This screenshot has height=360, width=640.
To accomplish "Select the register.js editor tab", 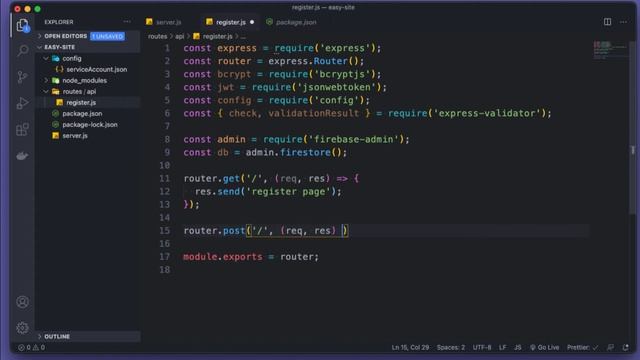I will click(x=231, y=22).
